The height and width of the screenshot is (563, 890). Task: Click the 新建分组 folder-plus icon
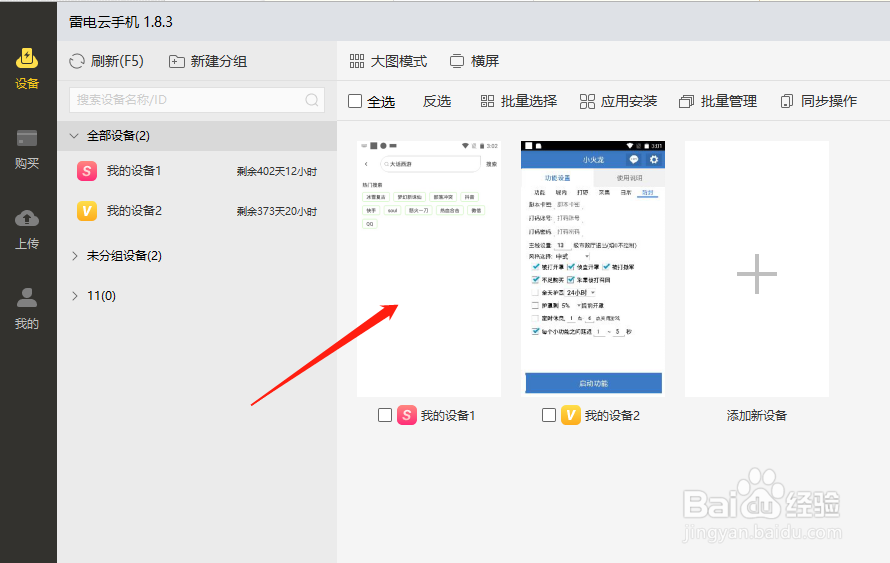[177, 61]
